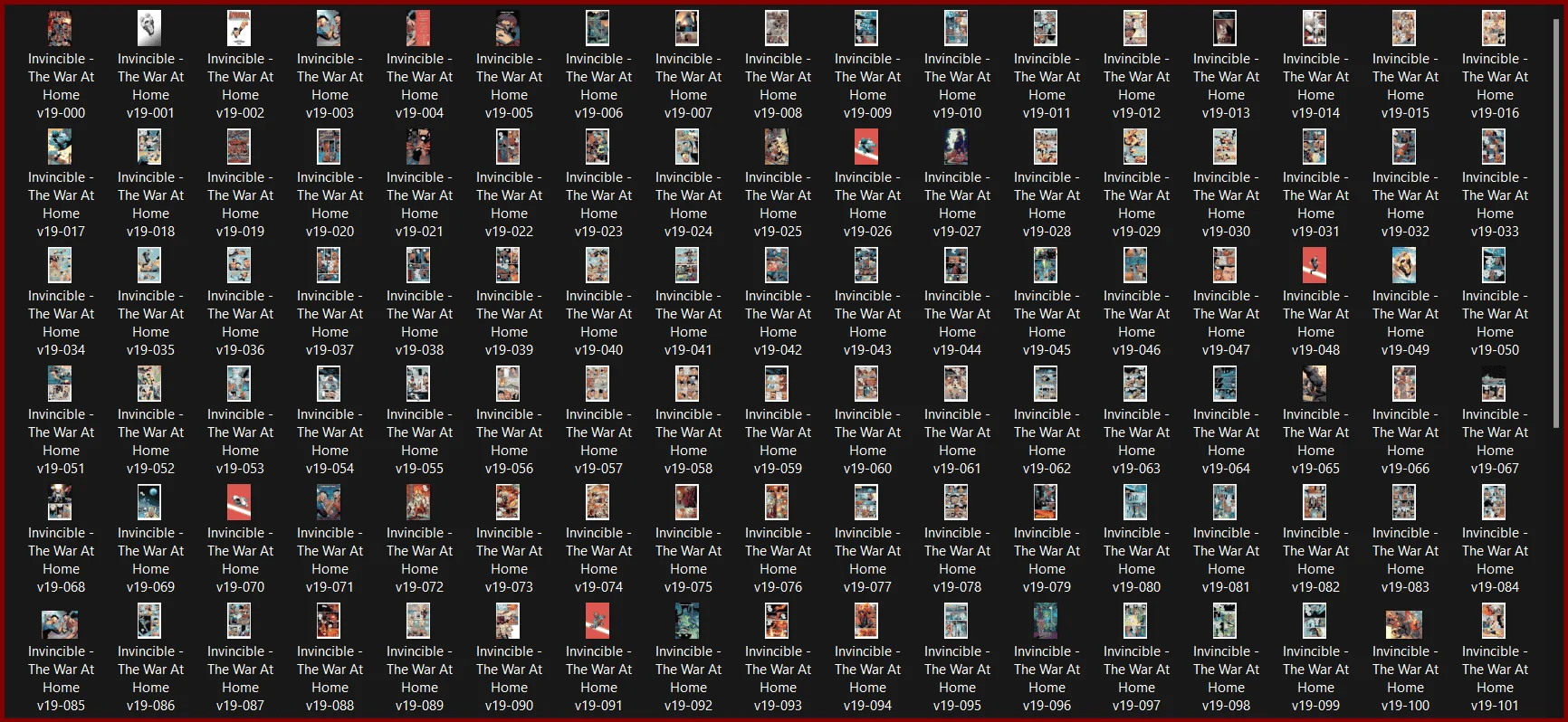Choose the v19-060 file thumbnail
Screen dimensions: 1568x722
(x=867, y=385)
